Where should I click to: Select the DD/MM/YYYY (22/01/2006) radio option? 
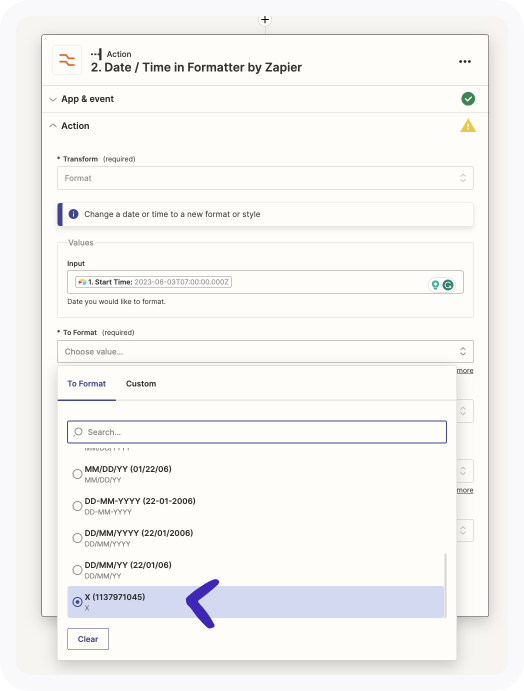pos(77,538)
